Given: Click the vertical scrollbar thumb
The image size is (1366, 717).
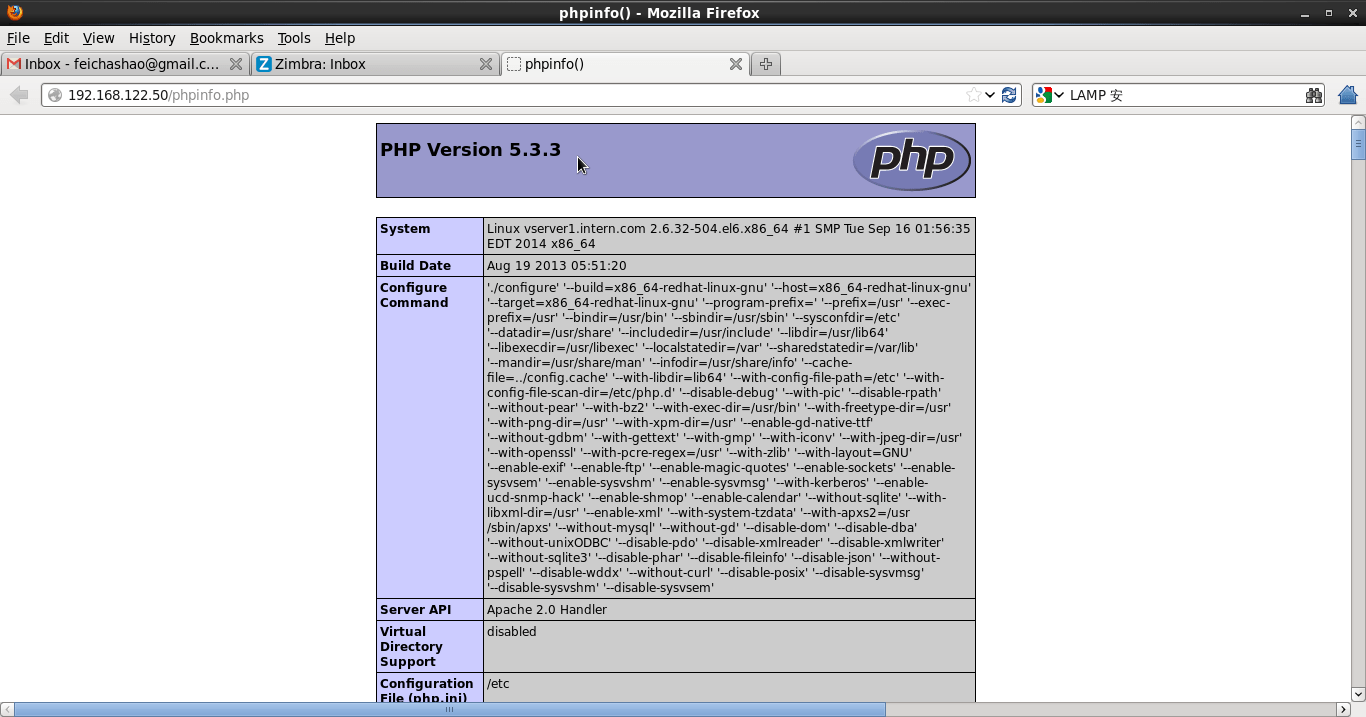Looking at the screenshot, I should pyautogui.click(x=1358, y=145).
